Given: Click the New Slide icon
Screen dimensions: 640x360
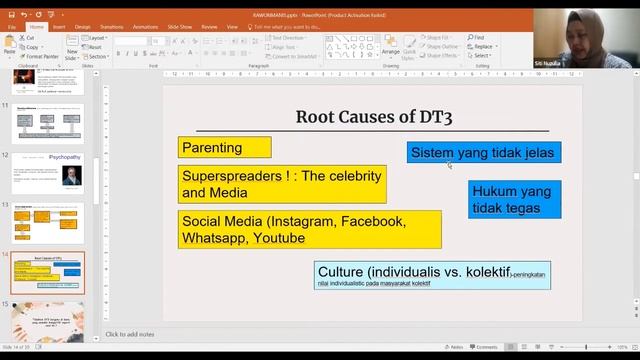Looking at the screenshot, I should pos(72,41).
